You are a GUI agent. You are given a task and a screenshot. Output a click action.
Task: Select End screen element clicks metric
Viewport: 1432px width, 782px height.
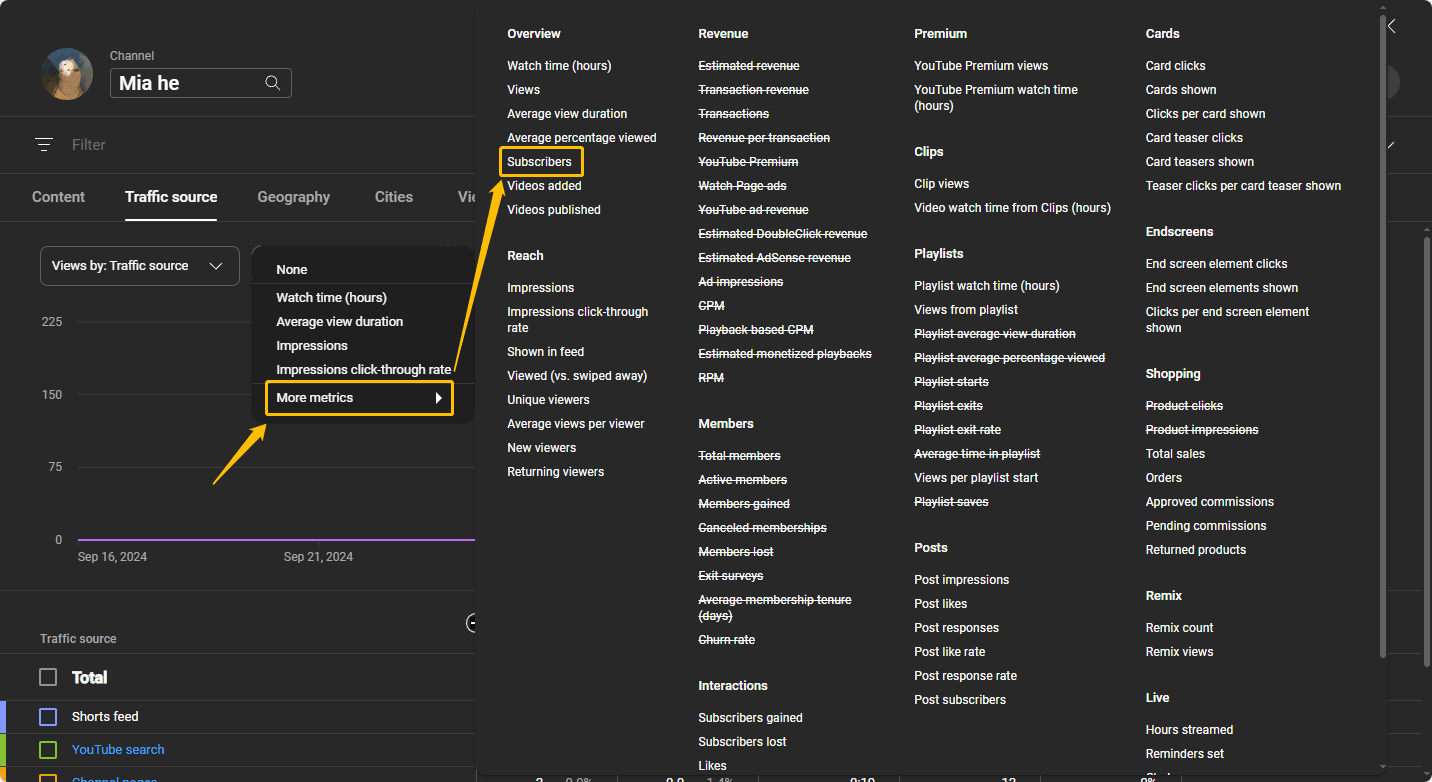(x=1216, y=264)
